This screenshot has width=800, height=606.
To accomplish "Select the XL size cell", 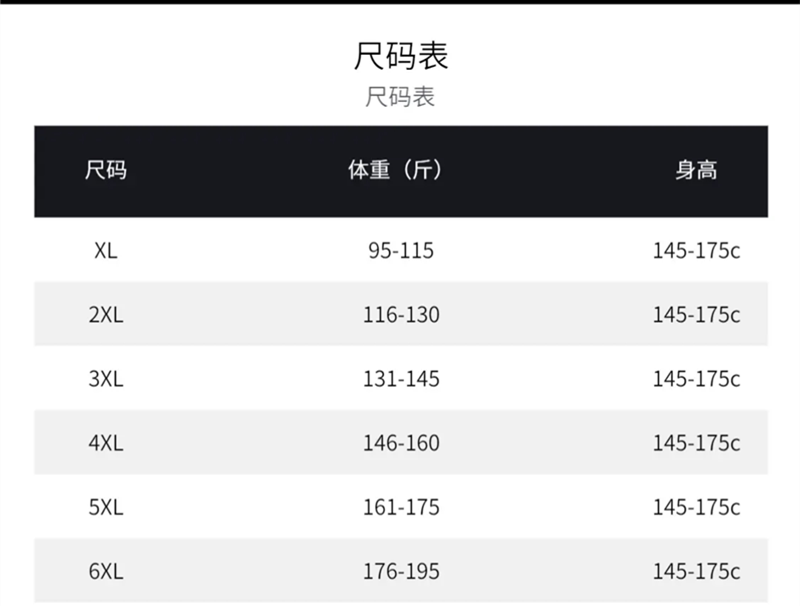I will (106, 251).
